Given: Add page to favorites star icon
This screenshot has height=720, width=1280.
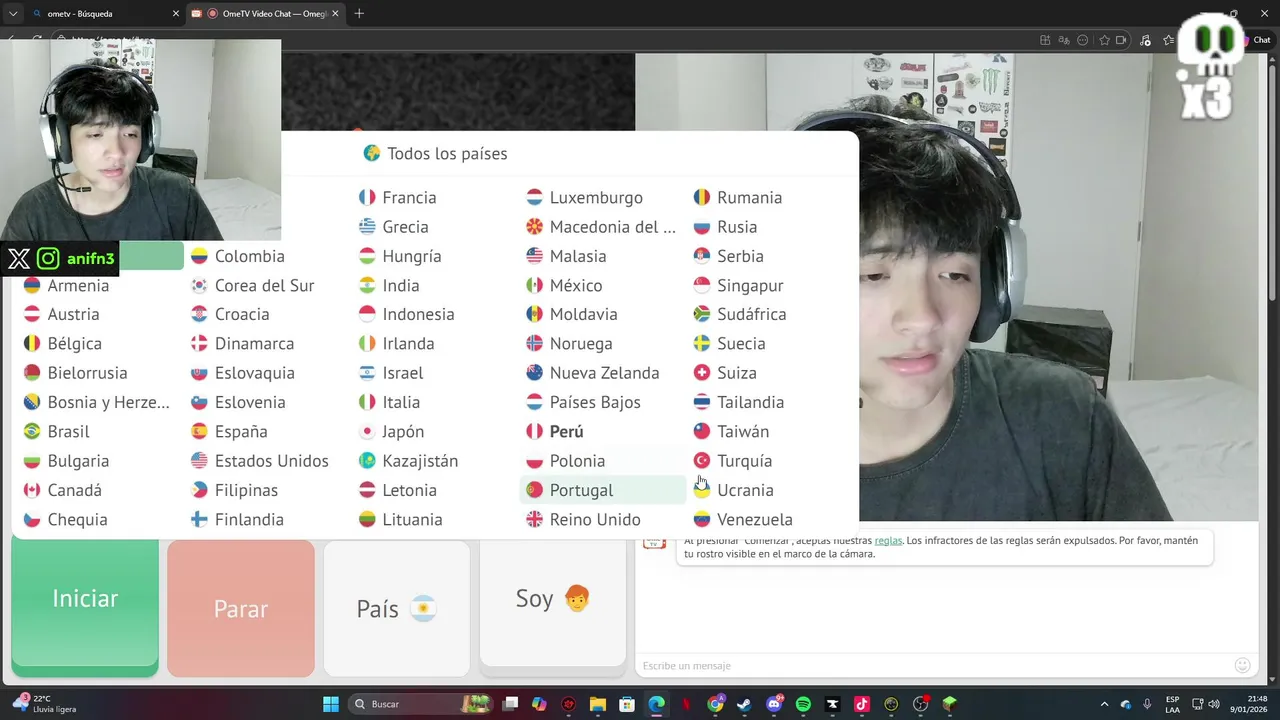Looking at the screenshot, I should pyautogui.click(x=1104, y=40).
